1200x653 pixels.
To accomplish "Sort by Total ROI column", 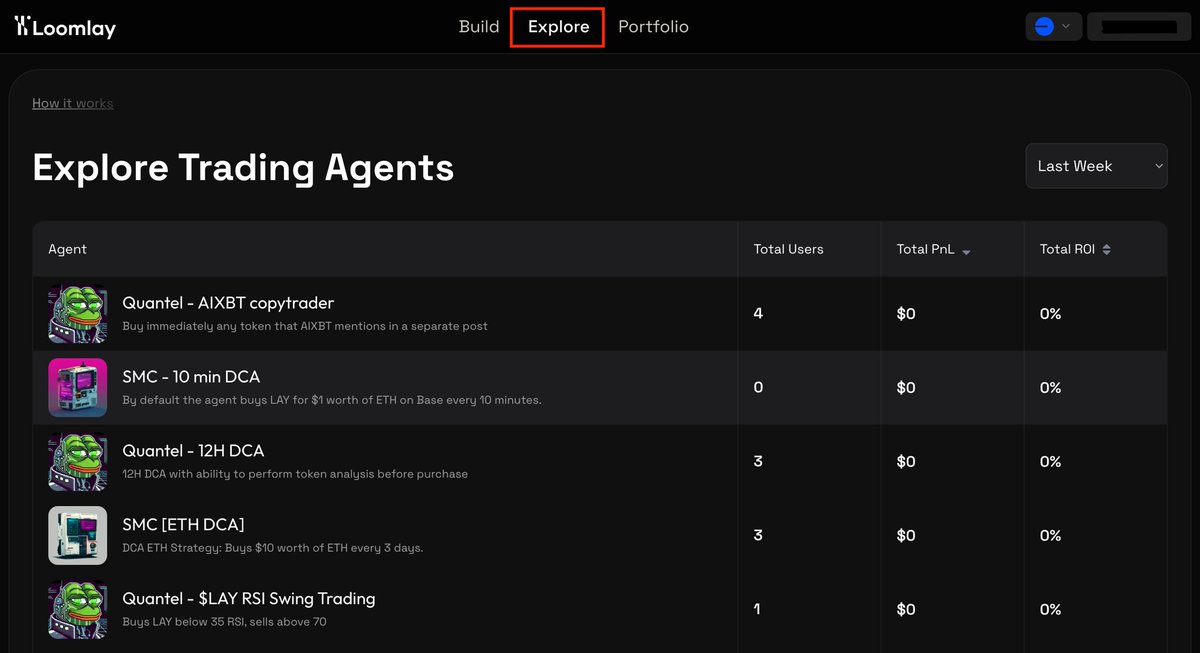I will pos(1075,249).
